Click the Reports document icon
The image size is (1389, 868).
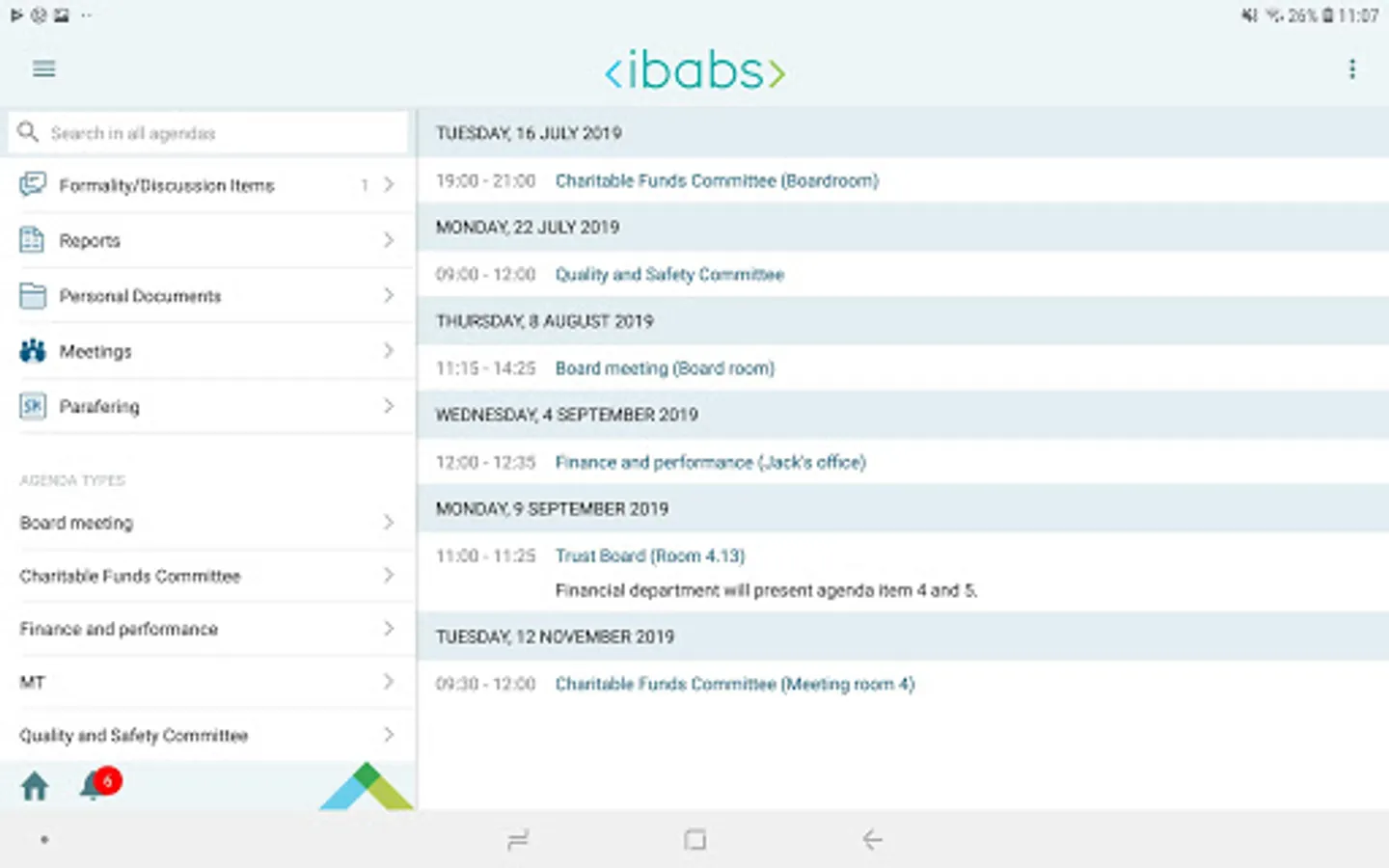click(33, 240)
